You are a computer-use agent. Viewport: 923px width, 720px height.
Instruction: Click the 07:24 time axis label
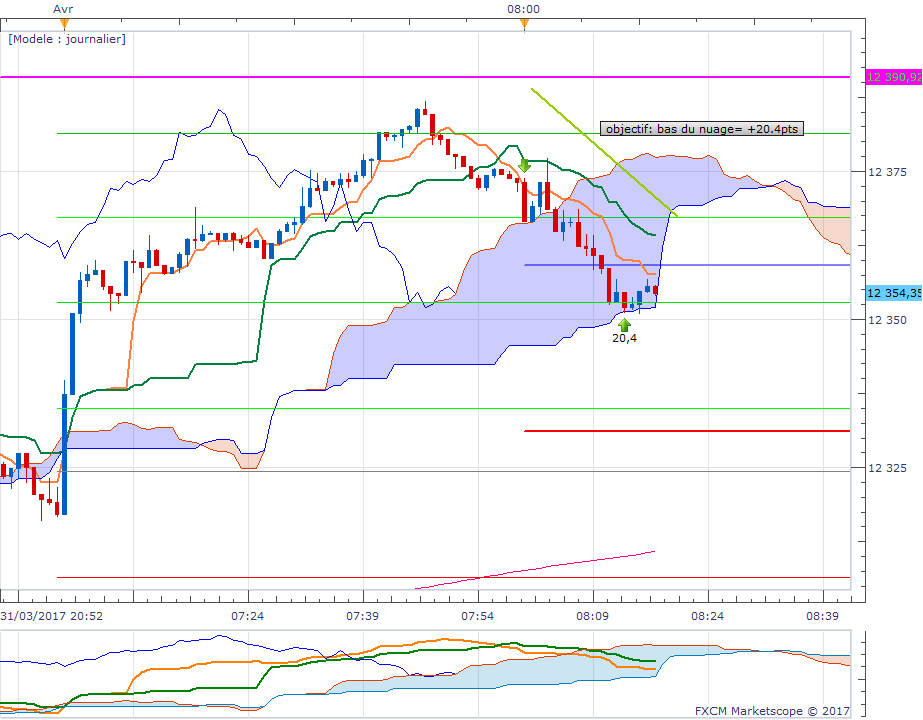(x=247, y=616)
